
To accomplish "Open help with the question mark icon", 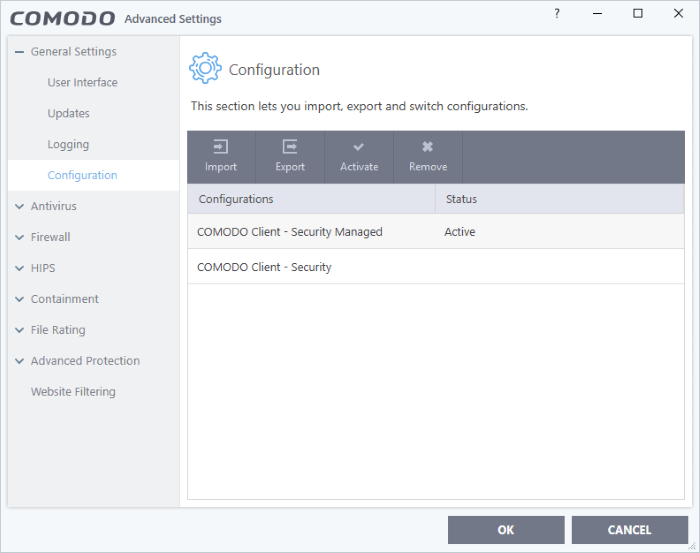I will point(557,14).
